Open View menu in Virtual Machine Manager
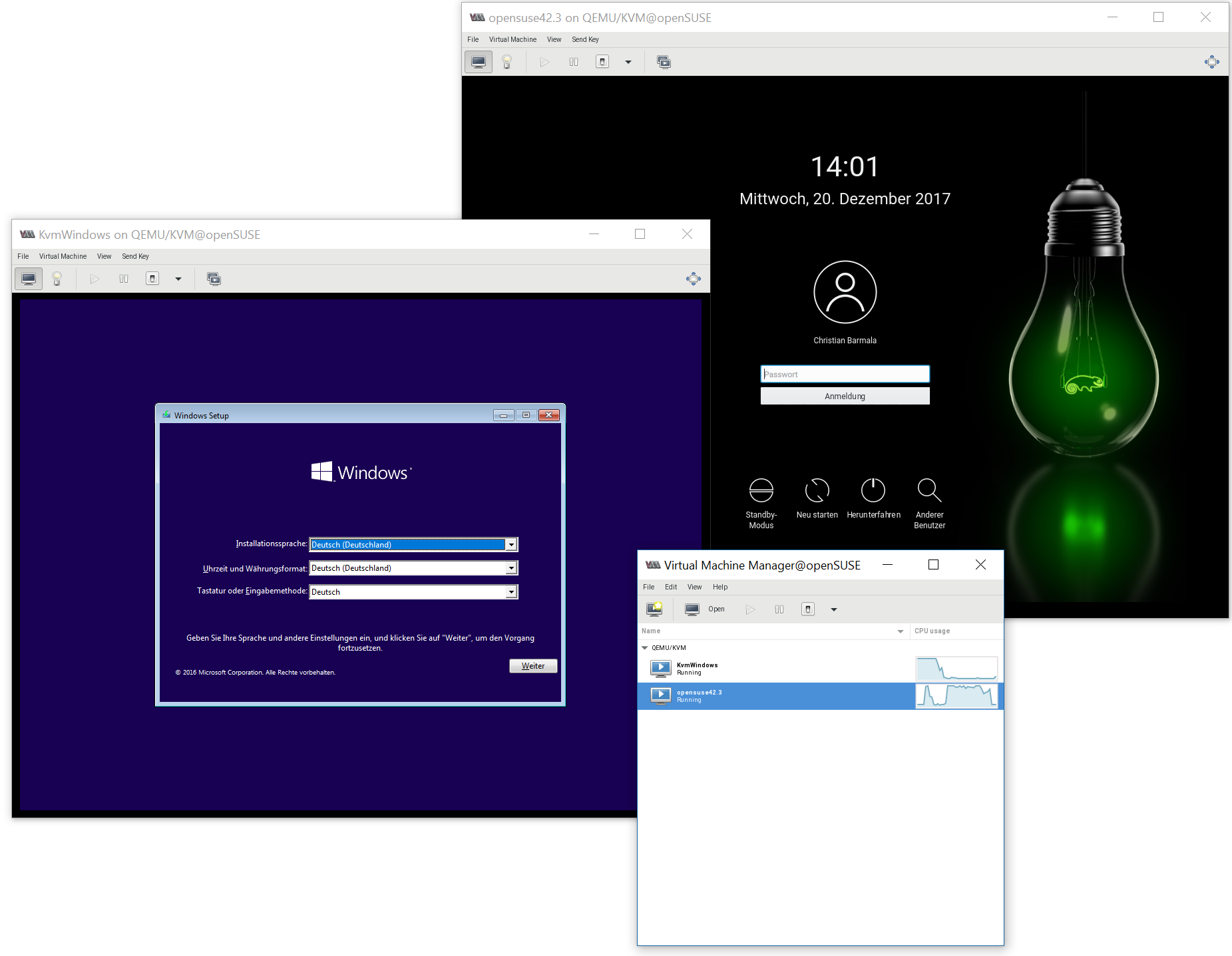The image size is (1232, 956). (x=694, y=587)
